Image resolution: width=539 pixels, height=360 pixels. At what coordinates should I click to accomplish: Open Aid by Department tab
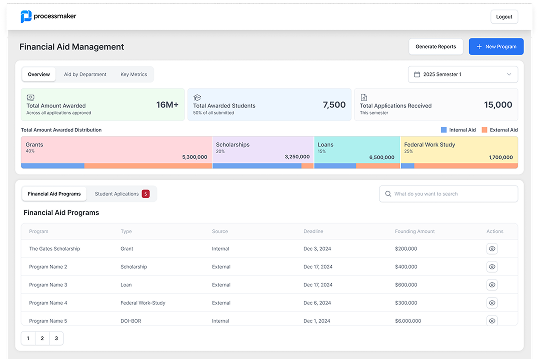(x=85, y=74)
